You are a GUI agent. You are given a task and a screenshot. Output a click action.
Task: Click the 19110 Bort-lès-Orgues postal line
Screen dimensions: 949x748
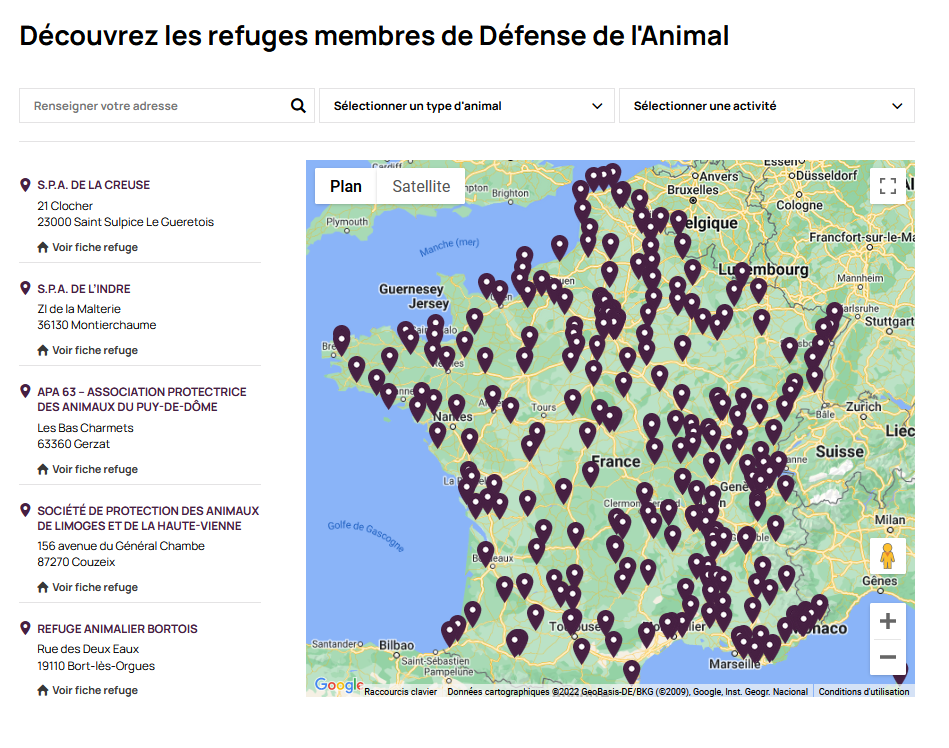click(96, 666)
